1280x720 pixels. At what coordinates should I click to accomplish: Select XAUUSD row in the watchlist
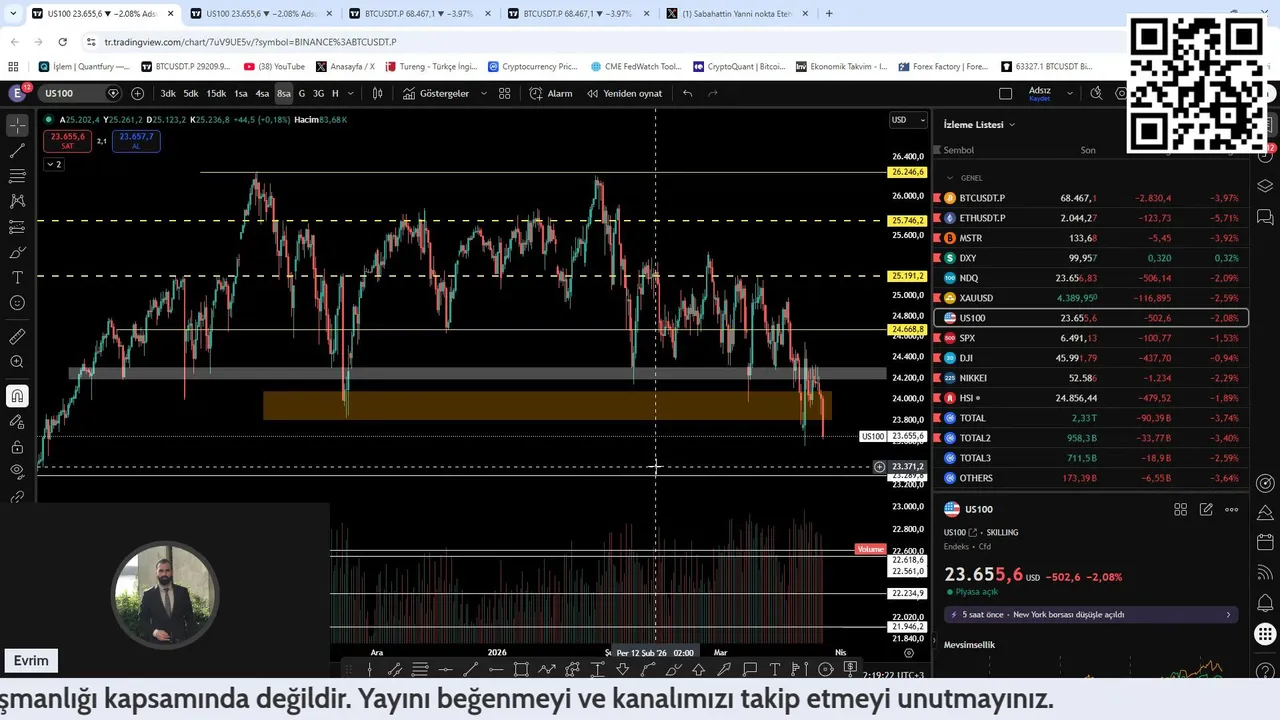pos(1090,298)
